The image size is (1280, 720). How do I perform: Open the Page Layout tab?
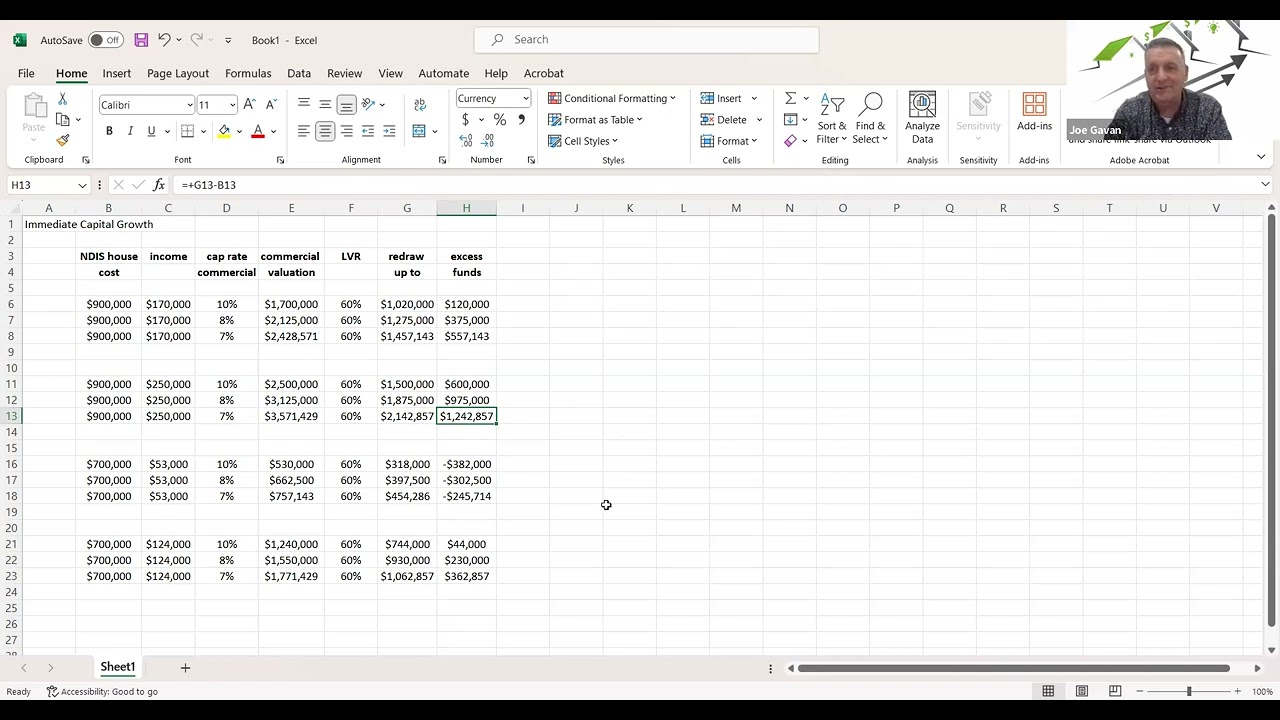(178, 73)
